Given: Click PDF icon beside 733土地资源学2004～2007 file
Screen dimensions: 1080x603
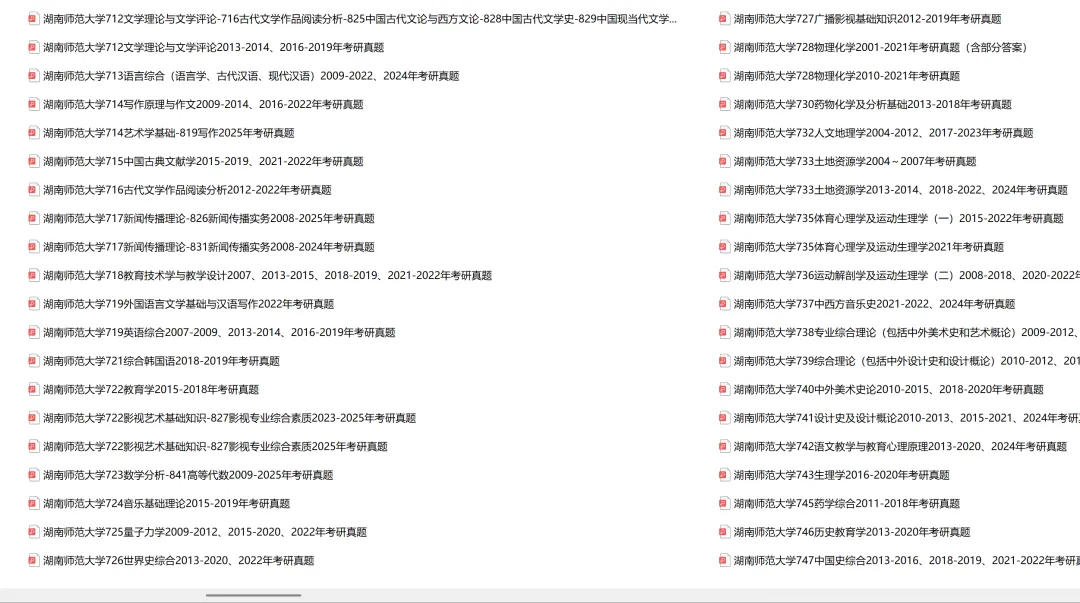Looking at the screenshot, I should tap(724, 161).
